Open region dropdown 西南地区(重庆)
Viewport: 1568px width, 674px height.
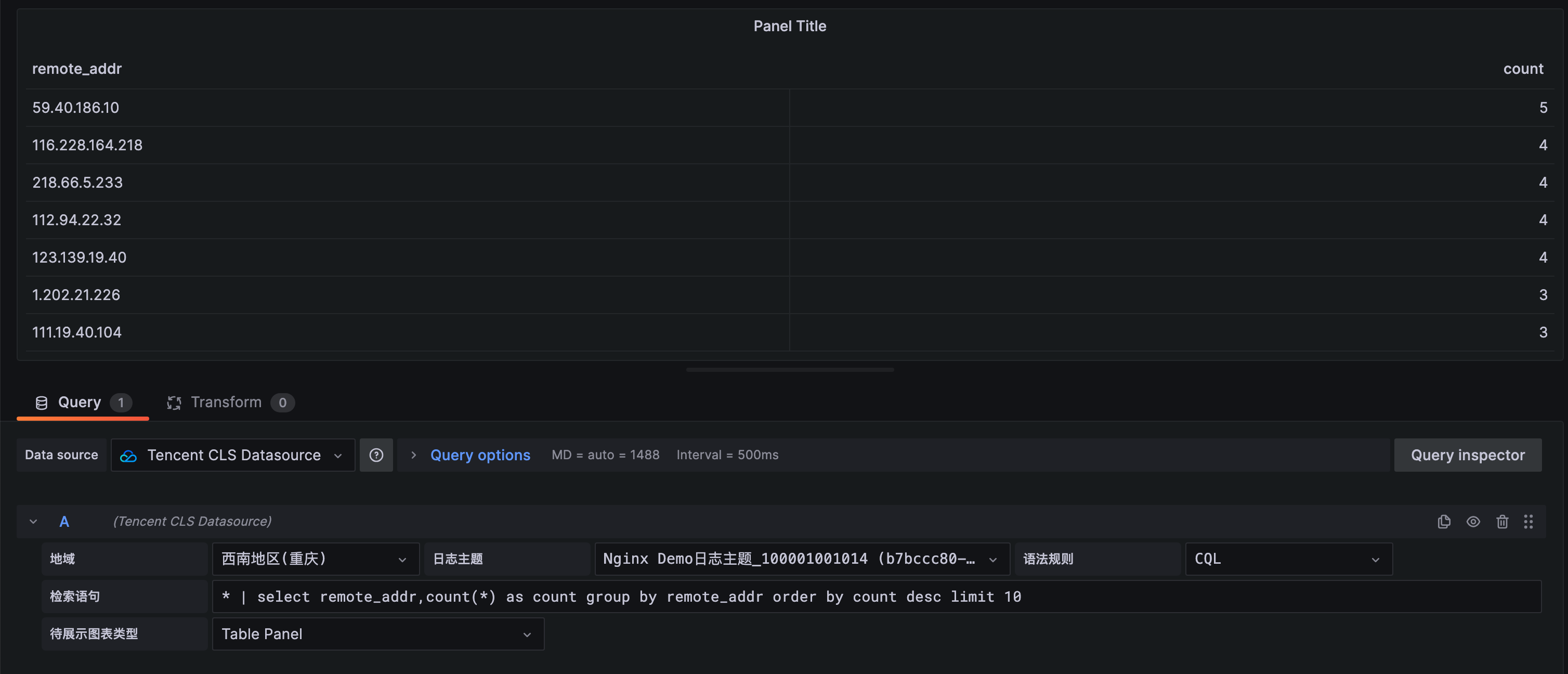[315, 559]
